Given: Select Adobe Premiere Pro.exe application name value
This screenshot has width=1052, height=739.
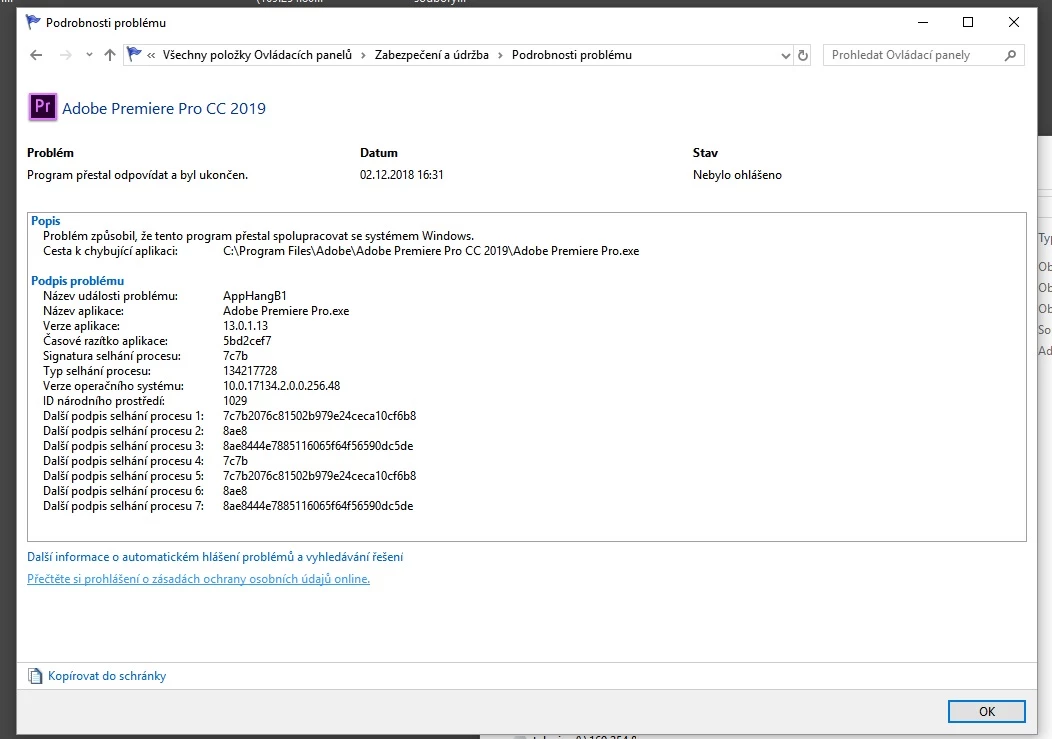Looking at the screenshot, I should coord(286,311).
